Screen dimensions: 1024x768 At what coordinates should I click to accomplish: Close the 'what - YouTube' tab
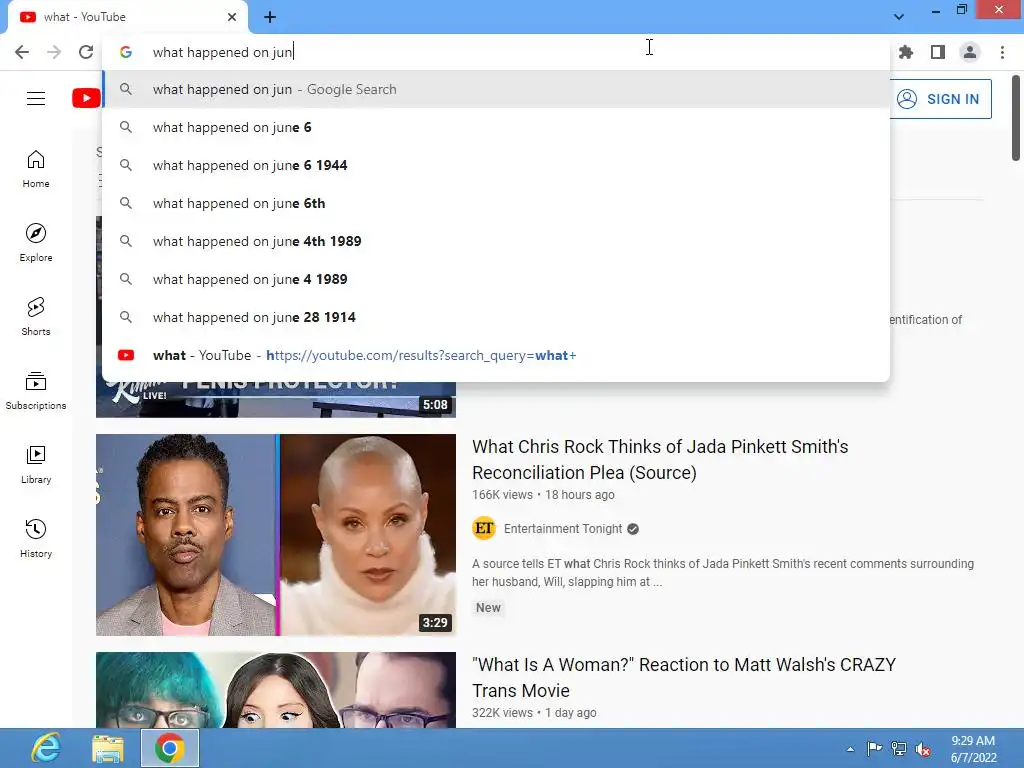(x=232, y=17)
